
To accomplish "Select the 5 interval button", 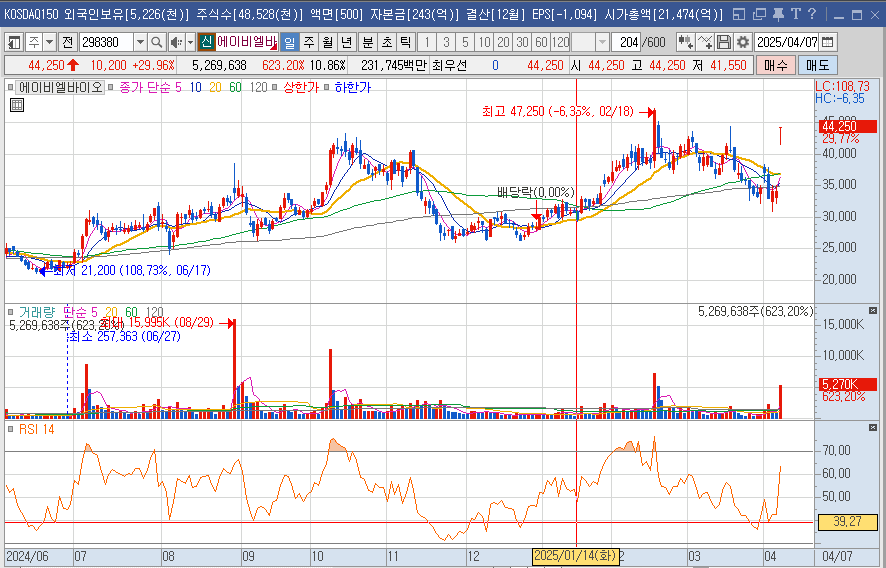I will coord(465,42).
